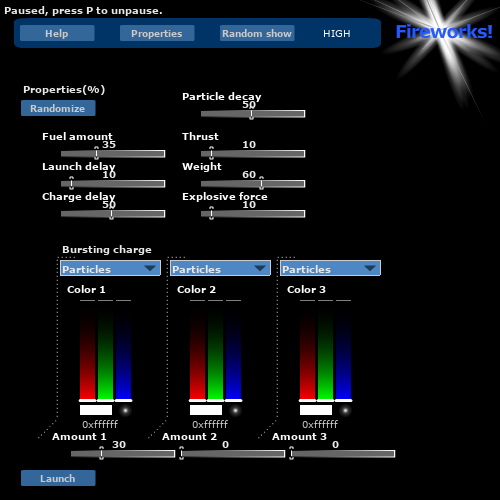Click the Color 3 white swatch

(316, 410)
